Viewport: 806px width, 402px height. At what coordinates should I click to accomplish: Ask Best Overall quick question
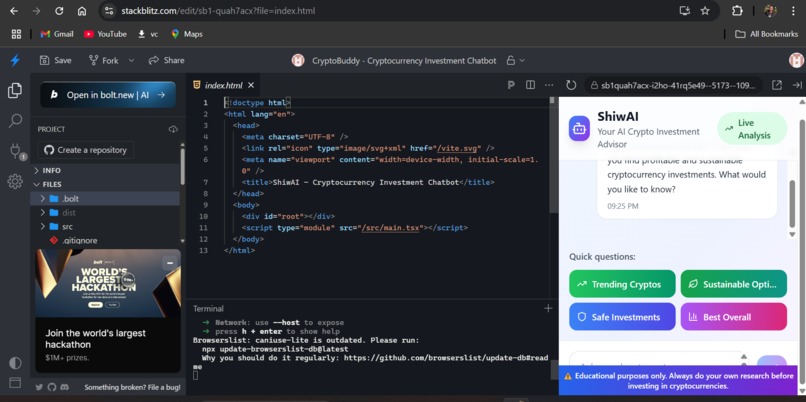click(734, 317)
